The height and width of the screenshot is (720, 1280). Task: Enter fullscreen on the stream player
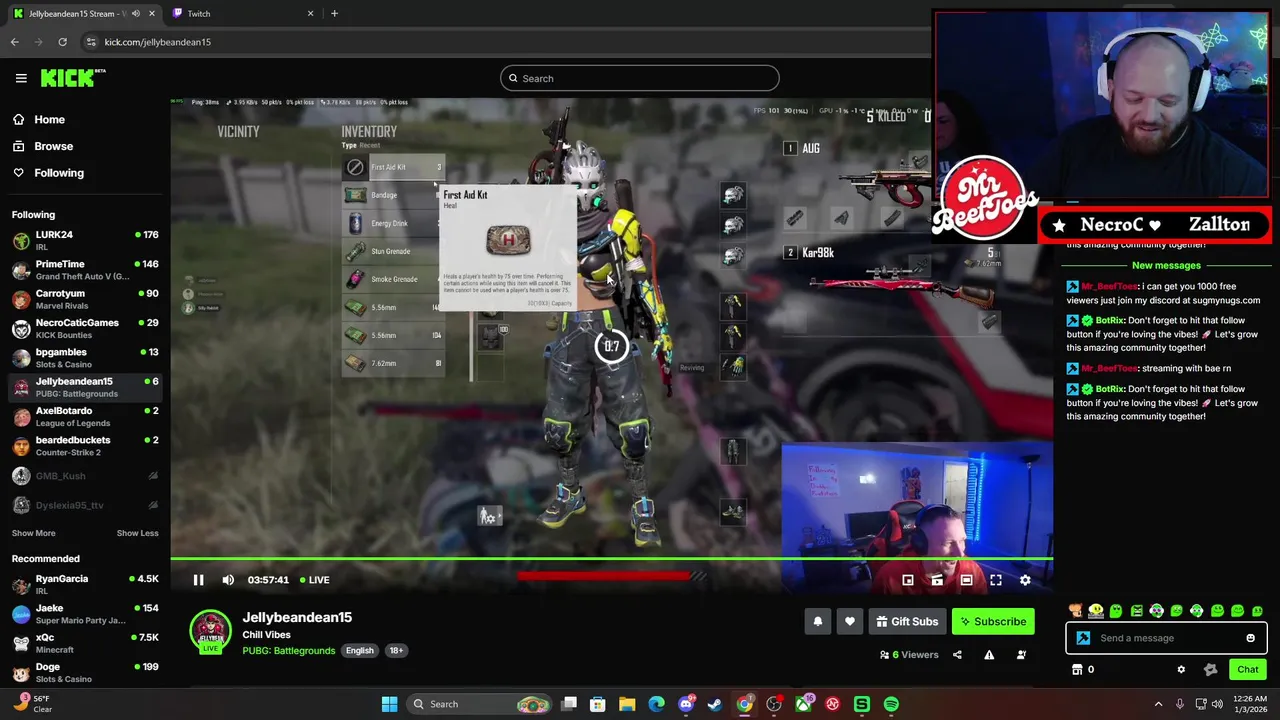pos(996,580)
